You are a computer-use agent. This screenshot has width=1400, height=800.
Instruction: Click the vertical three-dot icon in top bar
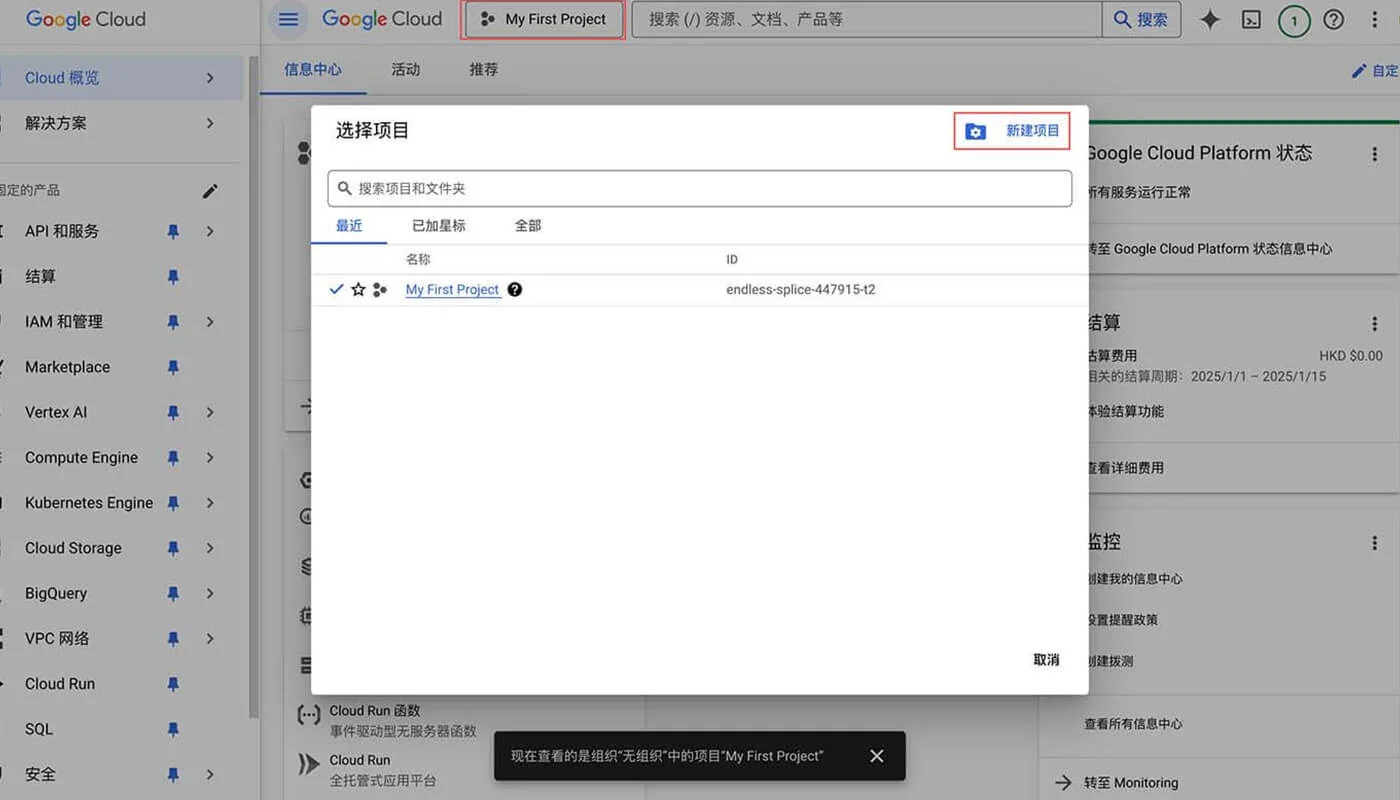[1375, 19]
